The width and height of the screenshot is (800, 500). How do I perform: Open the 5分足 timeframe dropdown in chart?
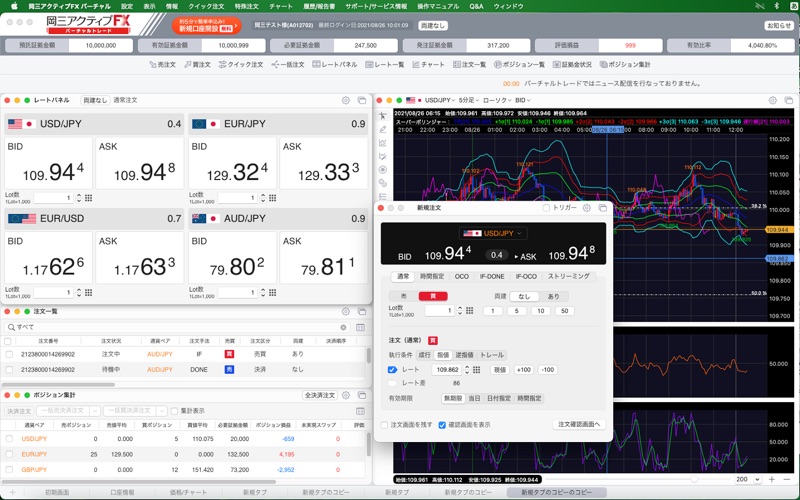[467, 101]
